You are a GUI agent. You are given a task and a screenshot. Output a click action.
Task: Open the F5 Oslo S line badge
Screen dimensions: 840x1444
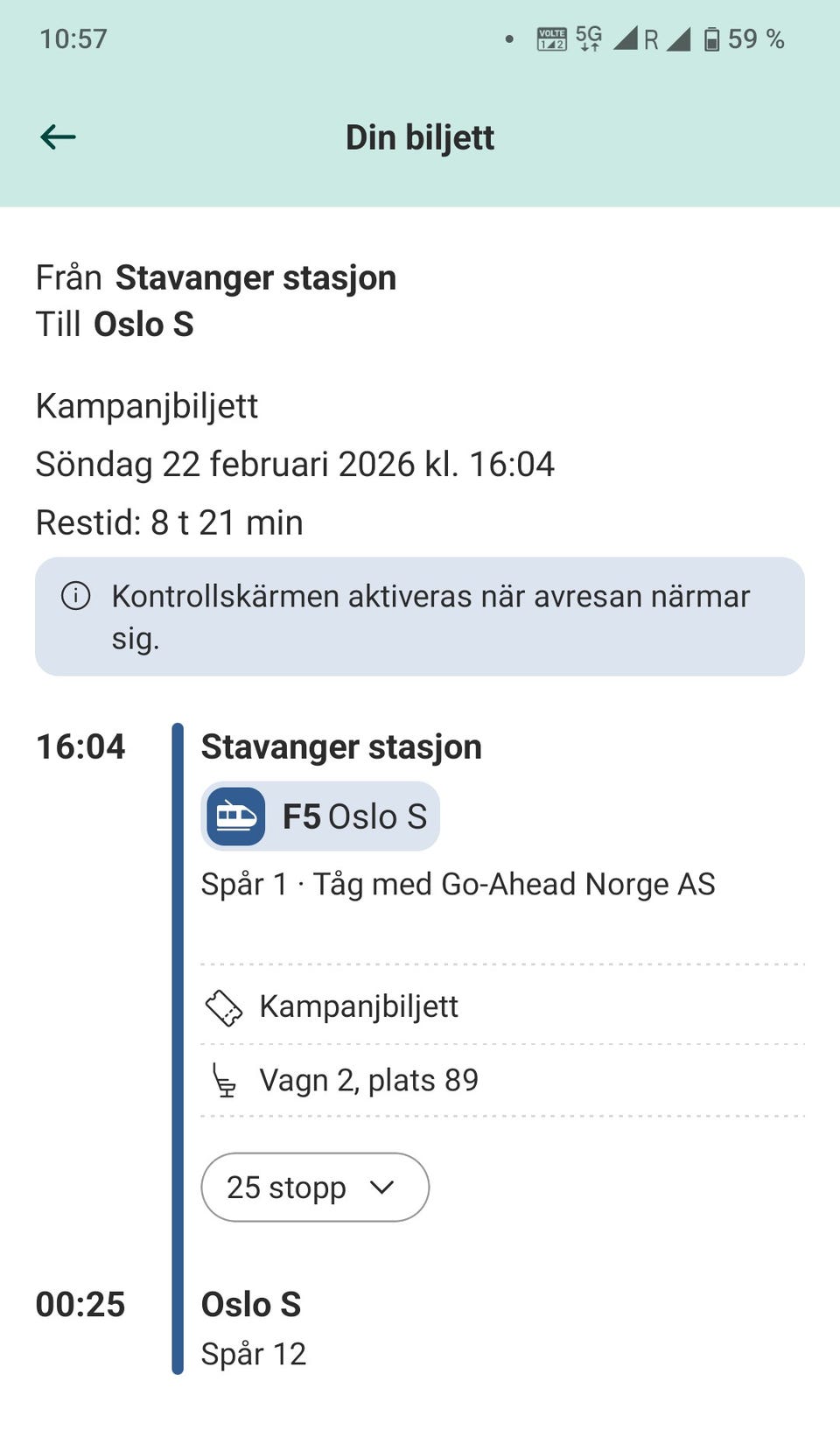point(353,817)
